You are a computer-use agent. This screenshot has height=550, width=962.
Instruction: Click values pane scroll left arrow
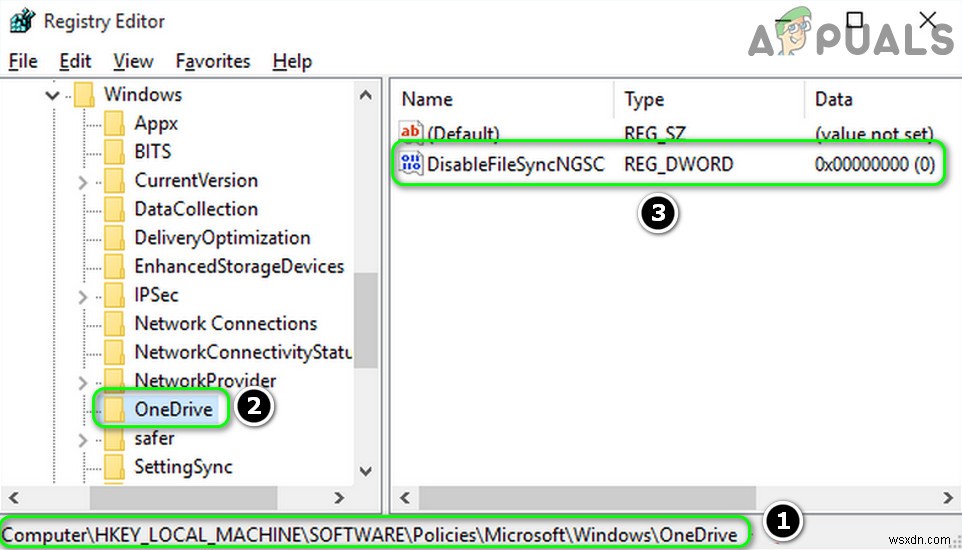coord(405,497)
